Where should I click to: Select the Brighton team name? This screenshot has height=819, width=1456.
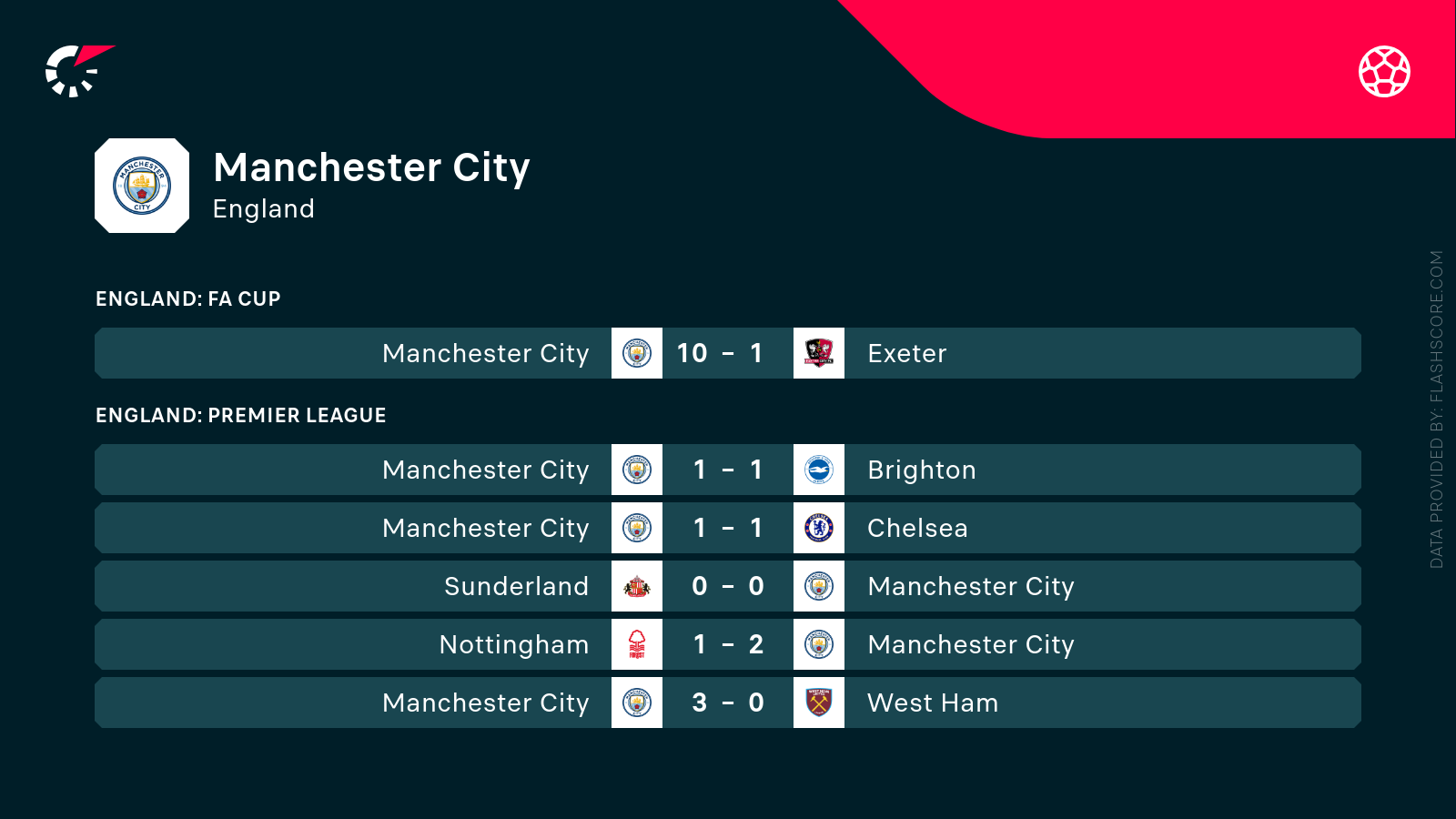click(x=921, y=470)
